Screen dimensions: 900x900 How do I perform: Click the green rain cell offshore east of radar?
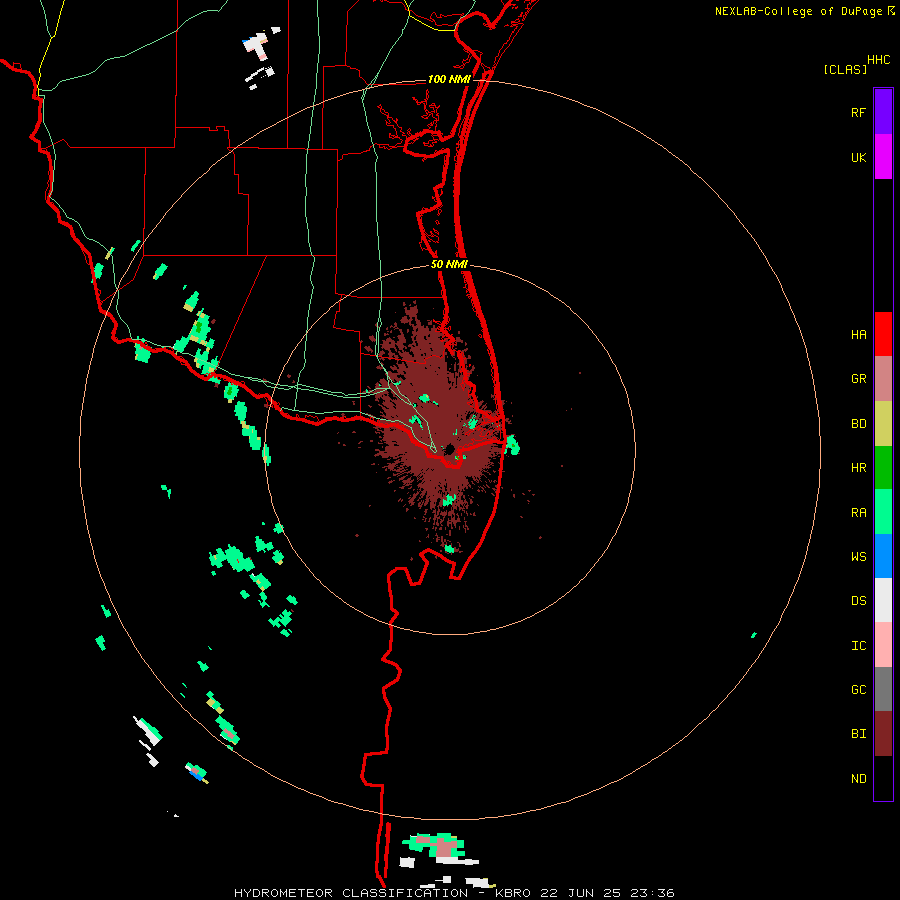point(512,445)
